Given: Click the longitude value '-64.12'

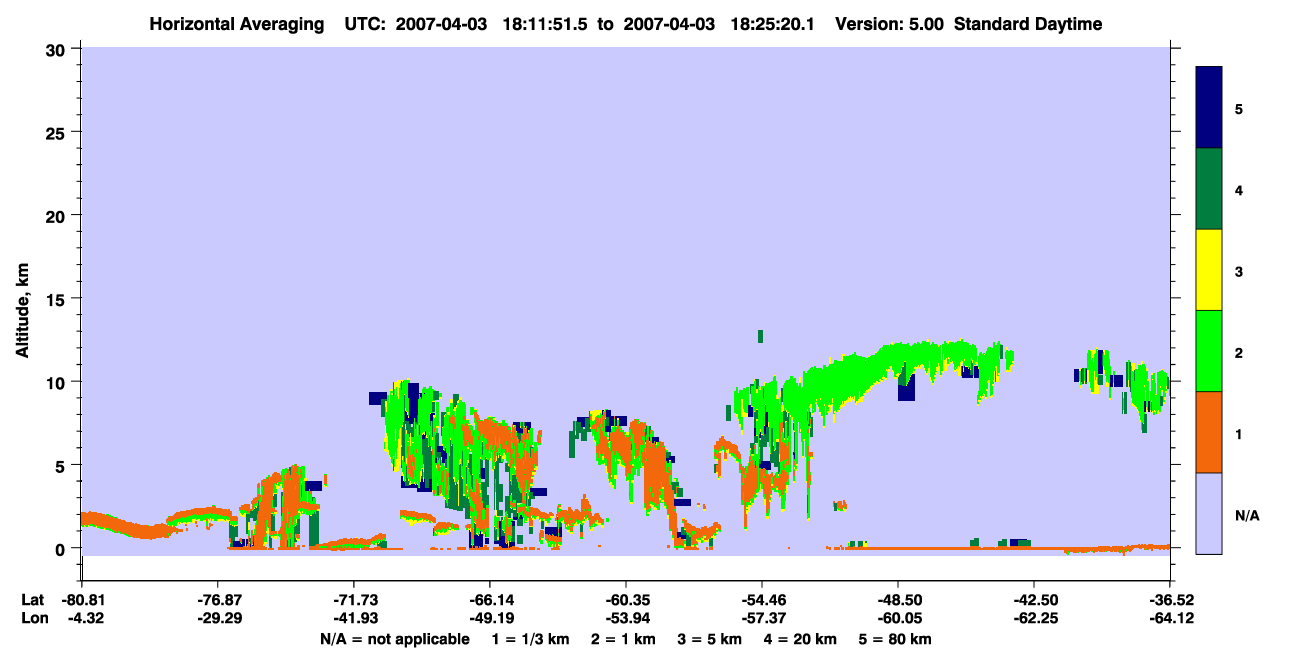Looking at the screenshot, I should (1170, 617).
